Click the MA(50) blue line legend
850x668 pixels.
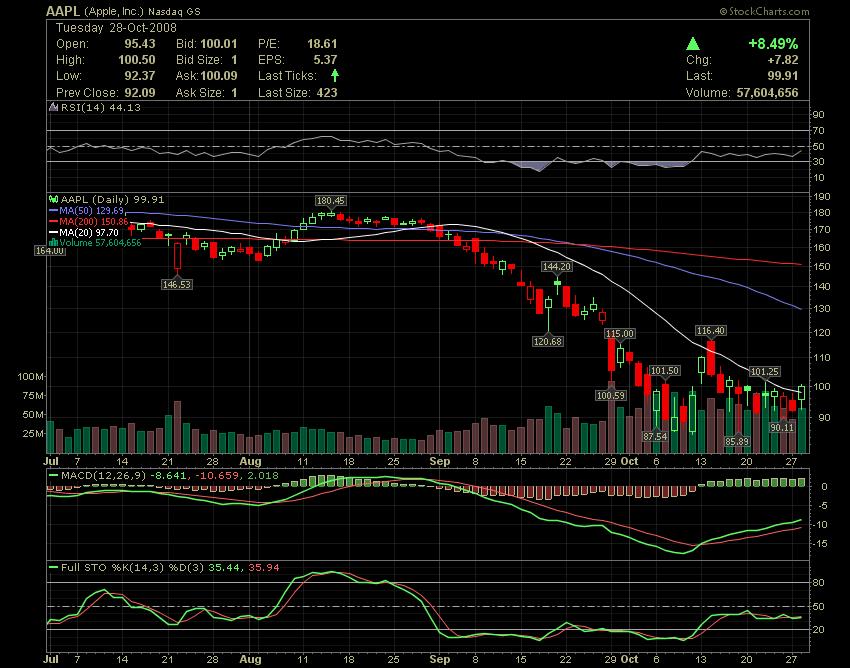pos(87,210)
